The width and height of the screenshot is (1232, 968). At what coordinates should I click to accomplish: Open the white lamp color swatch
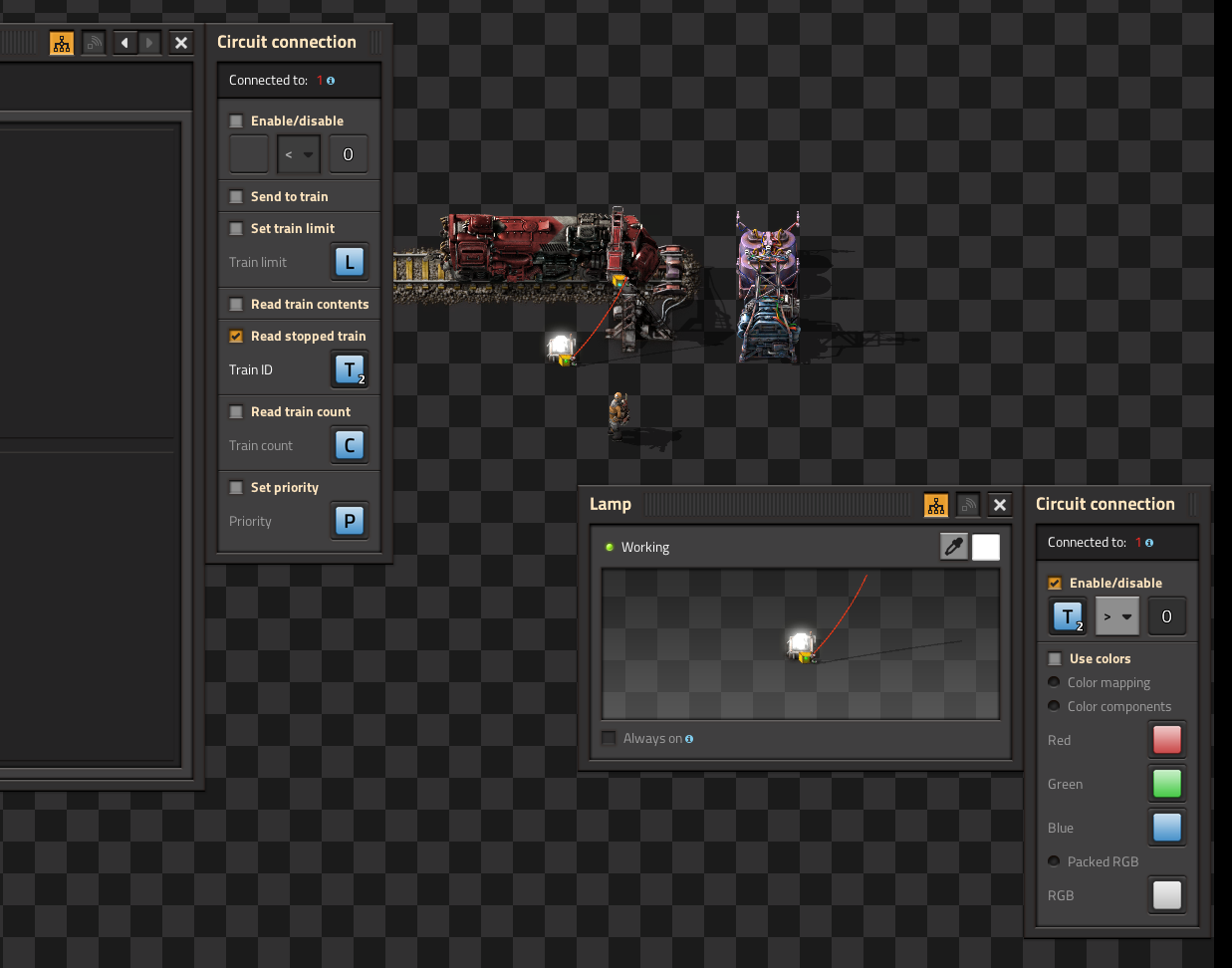(986, 547)
